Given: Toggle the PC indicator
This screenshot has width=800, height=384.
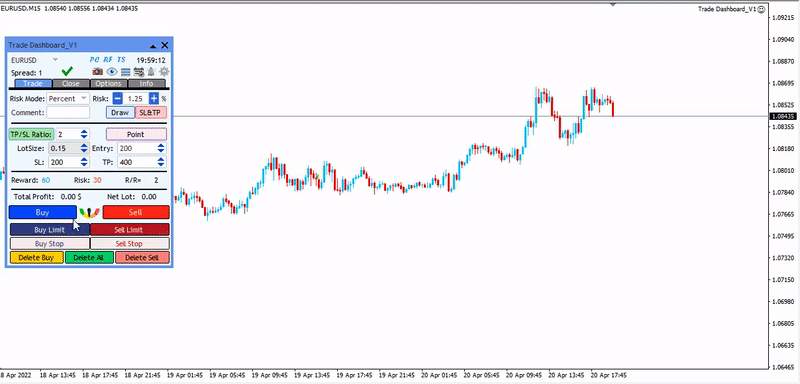Looking at the screenshot, I should [x=94, y=60].
